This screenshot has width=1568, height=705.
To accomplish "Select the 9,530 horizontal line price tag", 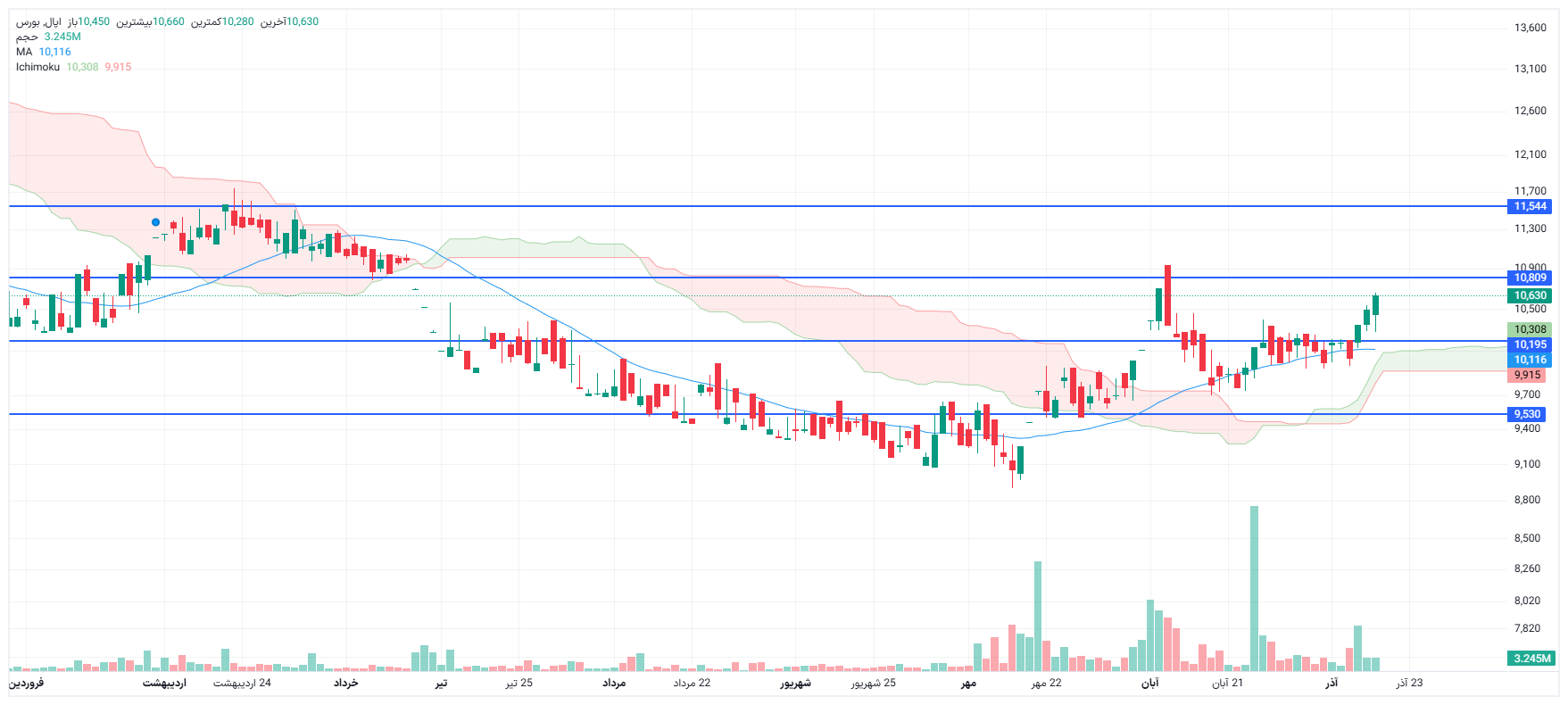I will (x=1527, y=414).
